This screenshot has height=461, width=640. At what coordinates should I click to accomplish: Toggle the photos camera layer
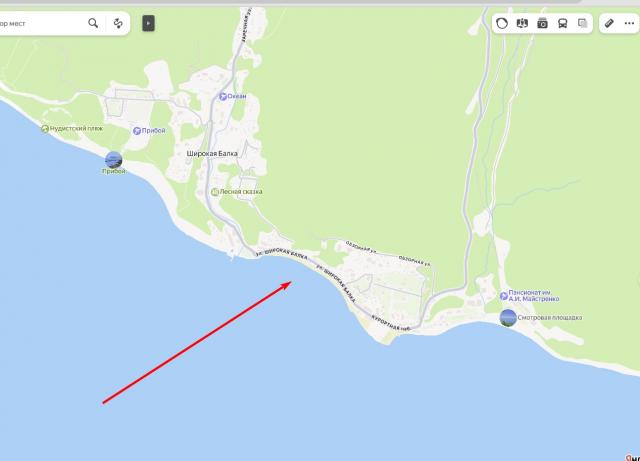coord(542,23)
